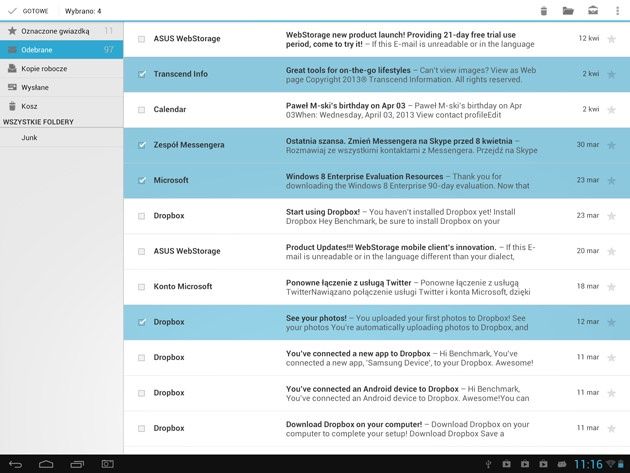Star the See your photos email
630x473 pixels.
tap(612, 322)
